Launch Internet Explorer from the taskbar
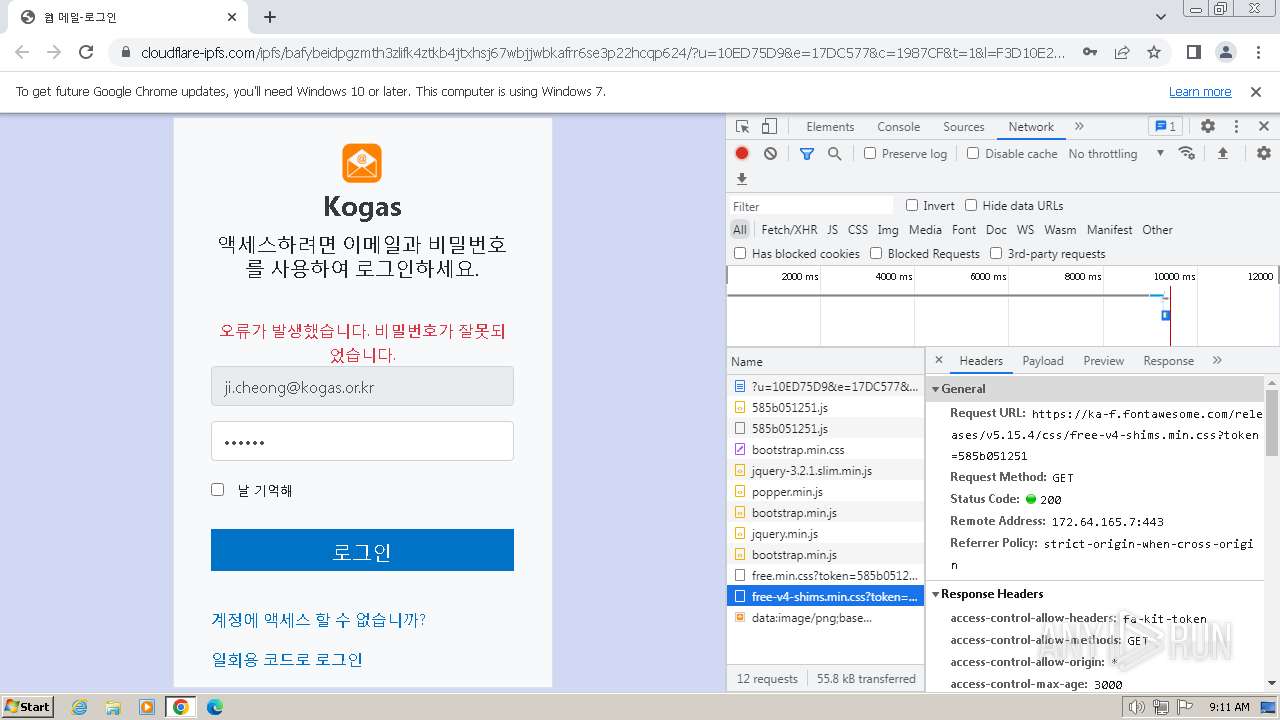The image size is (1280, 720). coord(80,707)
